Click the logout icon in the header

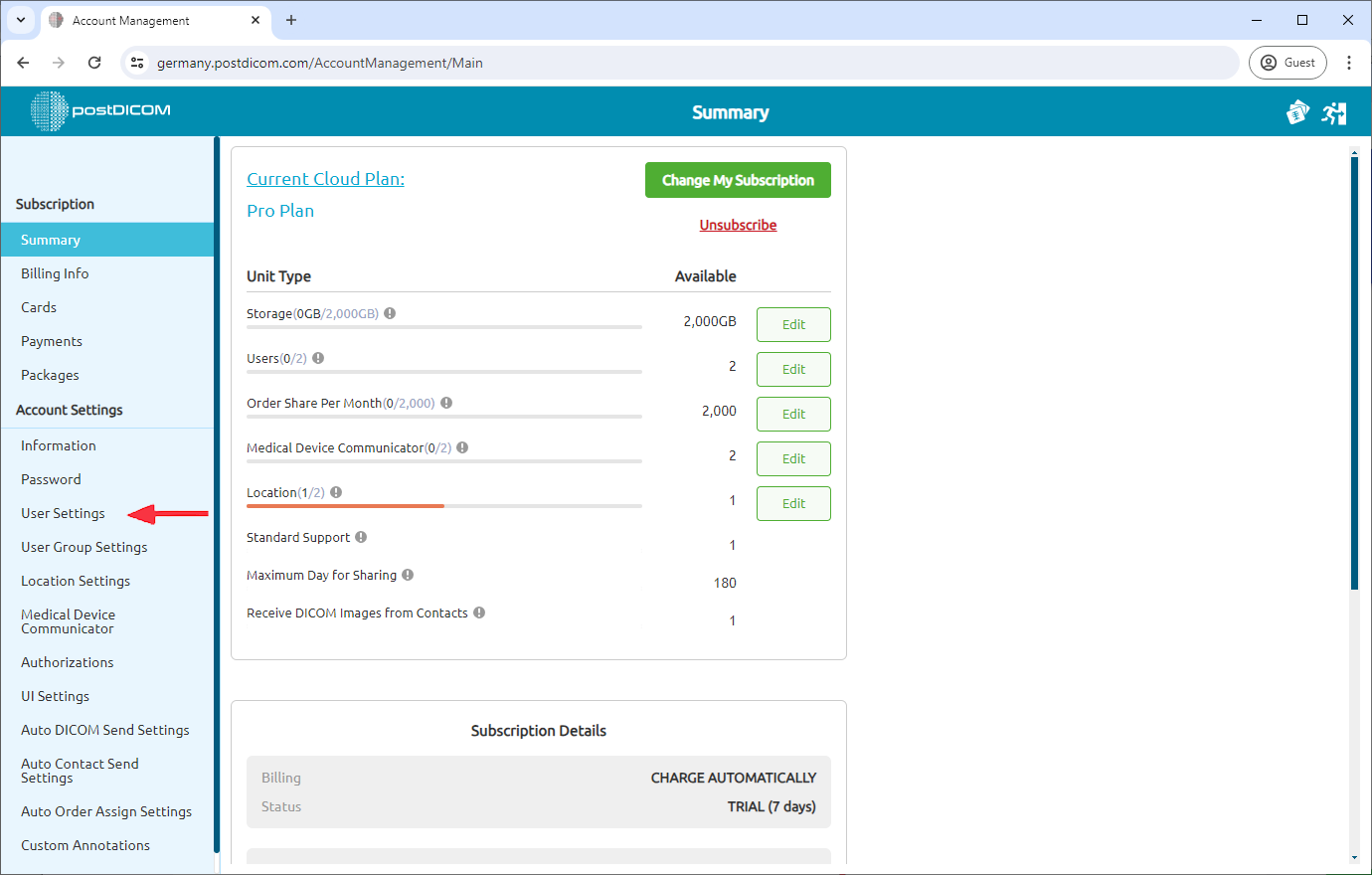[1334, 112]
